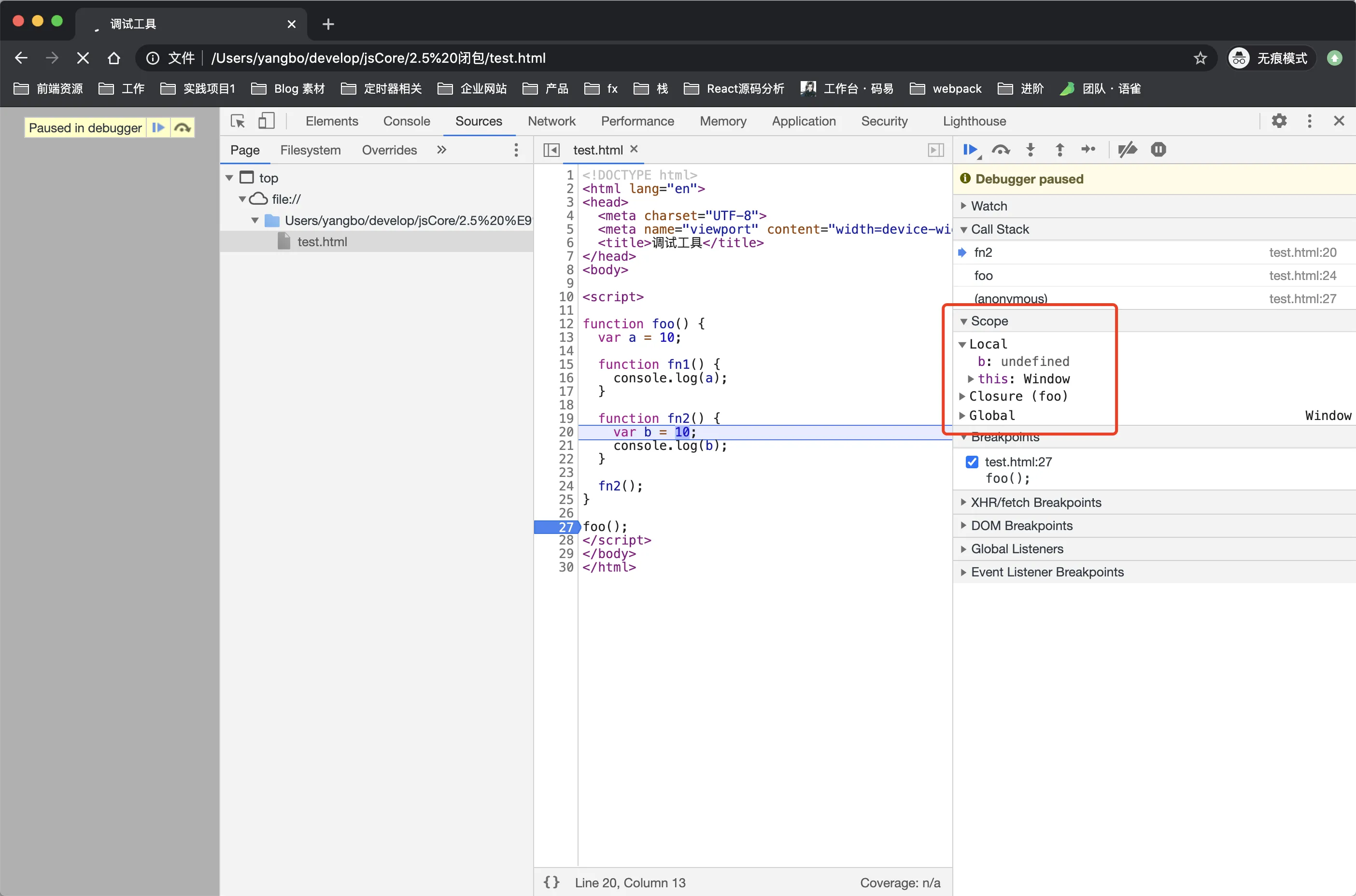Open a new browser tab
The image size is (1356, 896).
(x=328, y=24)
